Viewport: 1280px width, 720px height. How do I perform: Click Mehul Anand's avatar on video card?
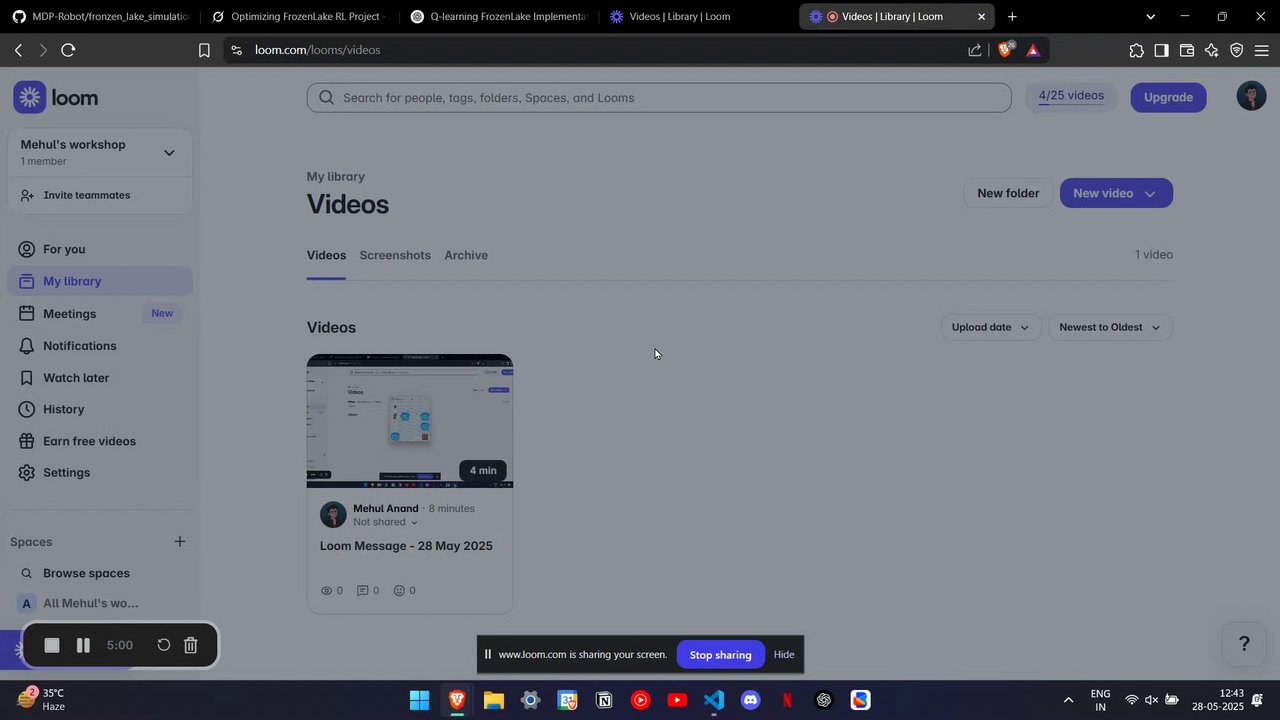[333, 515]
